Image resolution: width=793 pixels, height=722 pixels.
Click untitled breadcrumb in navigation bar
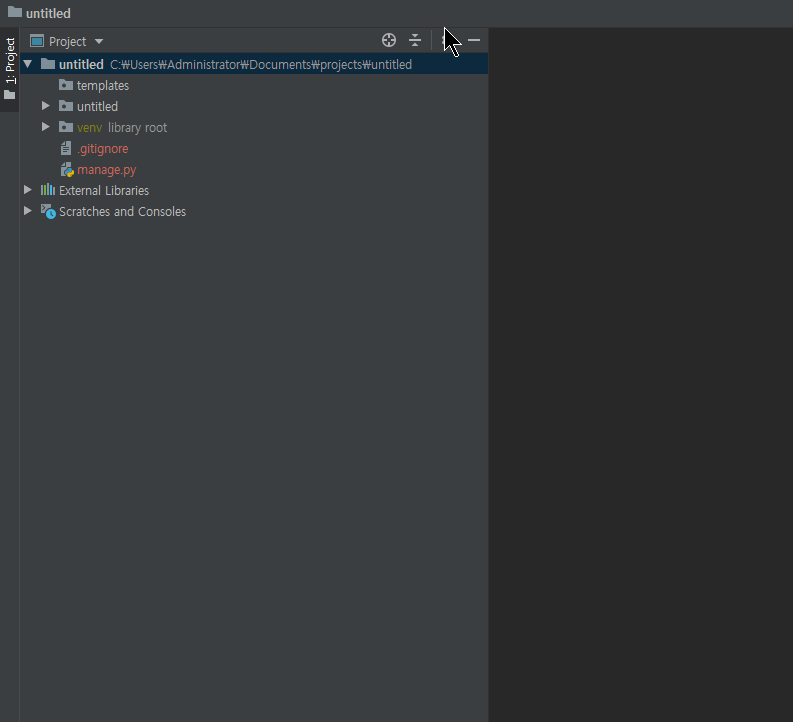[48, 13]
